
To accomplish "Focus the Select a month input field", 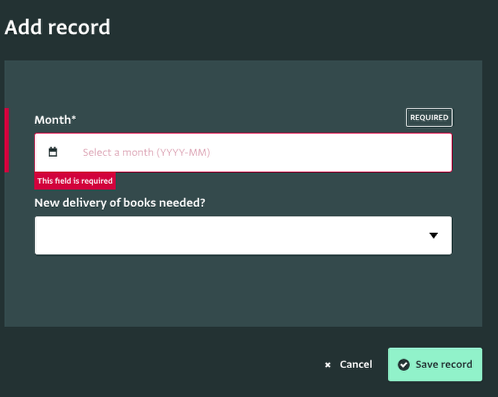I will (243, 153).
